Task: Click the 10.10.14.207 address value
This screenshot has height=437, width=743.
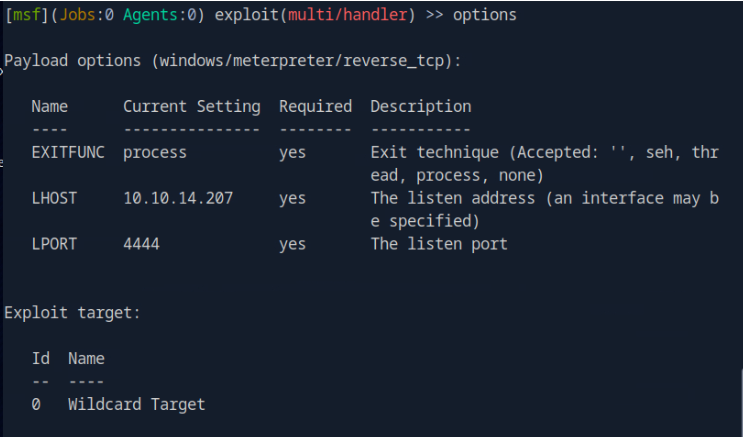Action: 177,198
